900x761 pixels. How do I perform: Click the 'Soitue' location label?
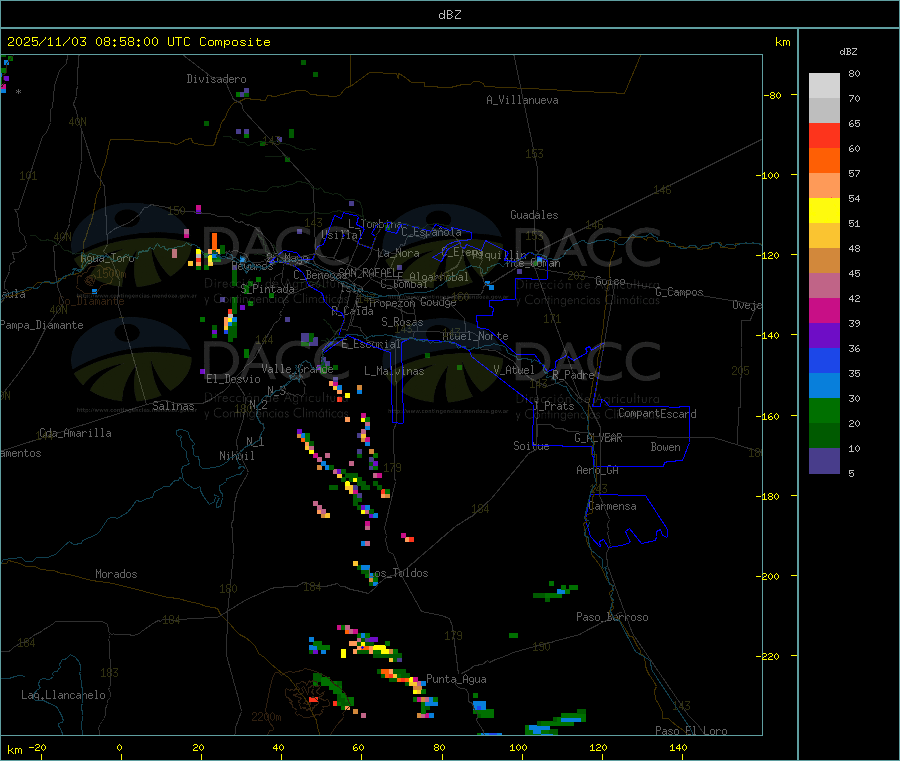coord(531,446)
